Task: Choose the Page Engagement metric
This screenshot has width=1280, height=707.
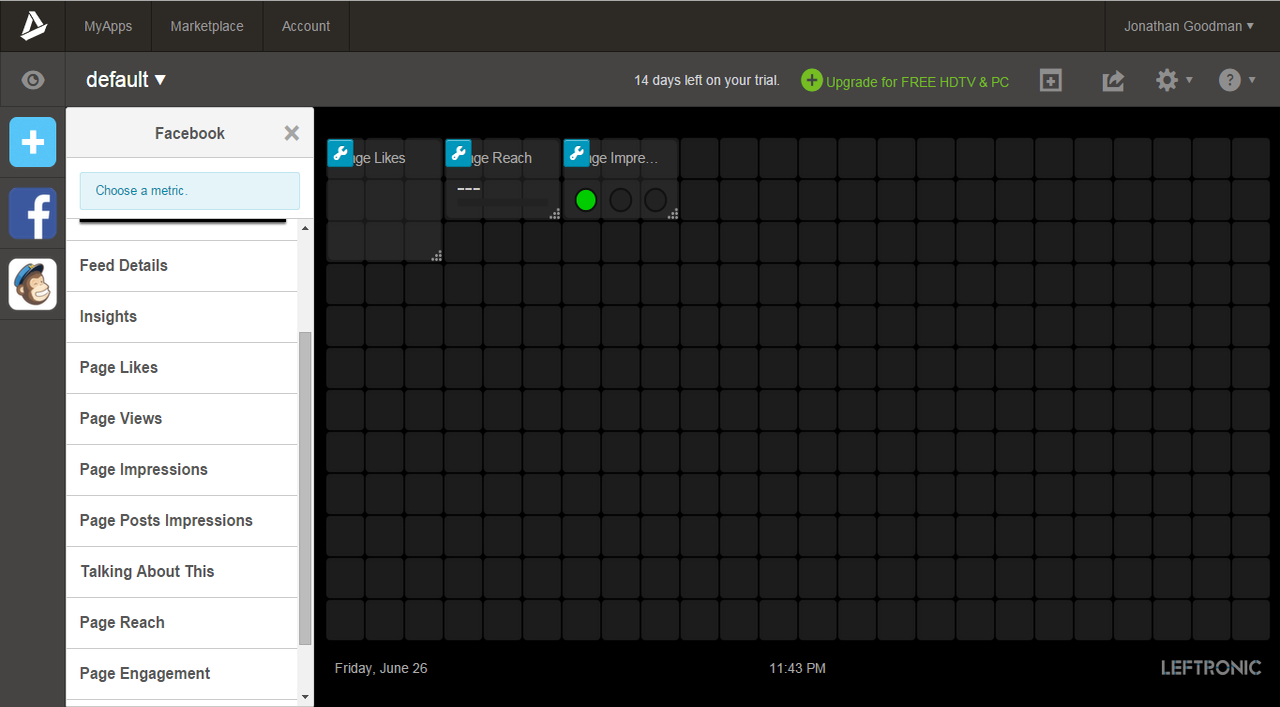Action: 182,674
